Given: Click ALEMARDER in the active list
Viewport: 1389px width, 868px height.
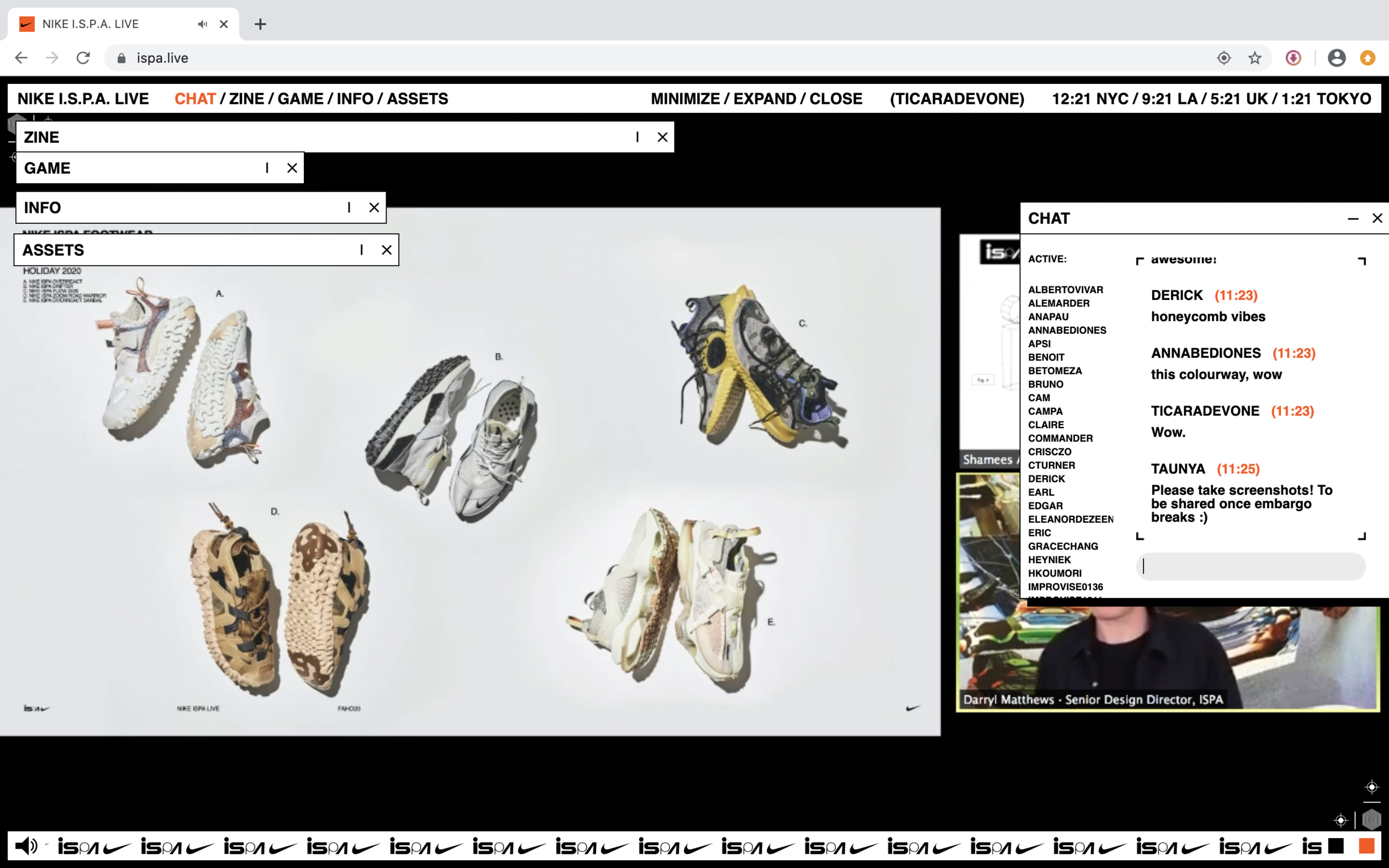Looking at the screenshot, I should click(x=1059, y=303).
